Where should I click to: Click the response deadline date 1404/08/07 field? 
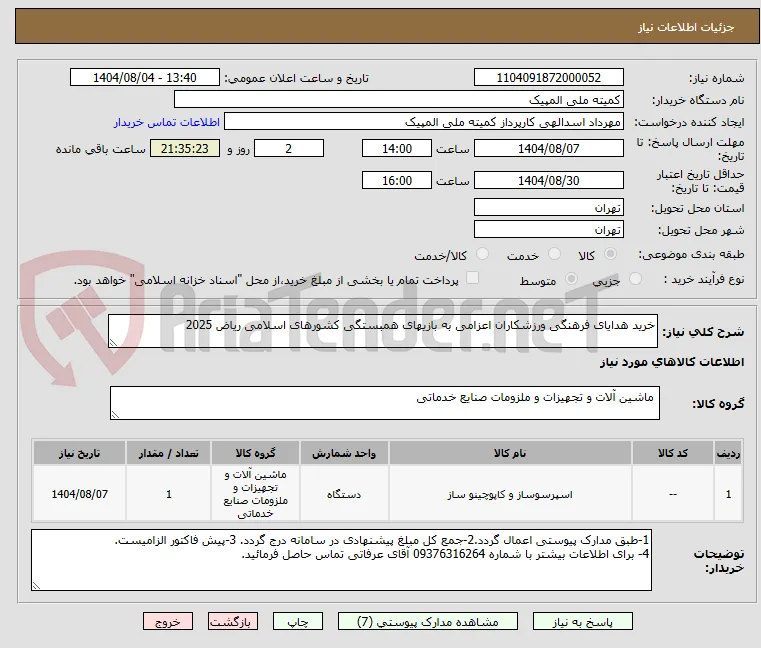point(548,149)
